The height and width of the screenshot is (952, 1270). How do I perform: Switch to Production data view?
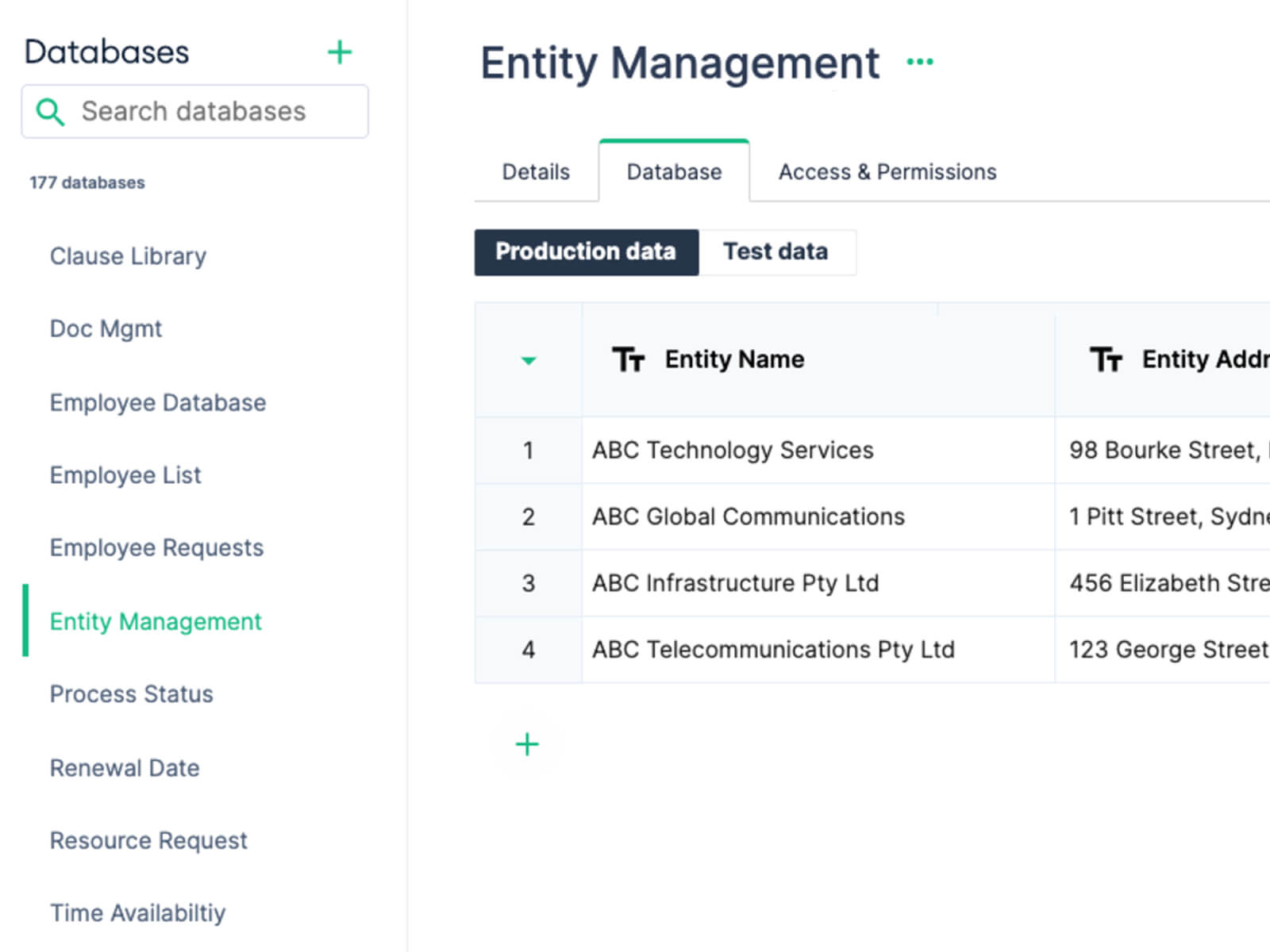(586, 252)
